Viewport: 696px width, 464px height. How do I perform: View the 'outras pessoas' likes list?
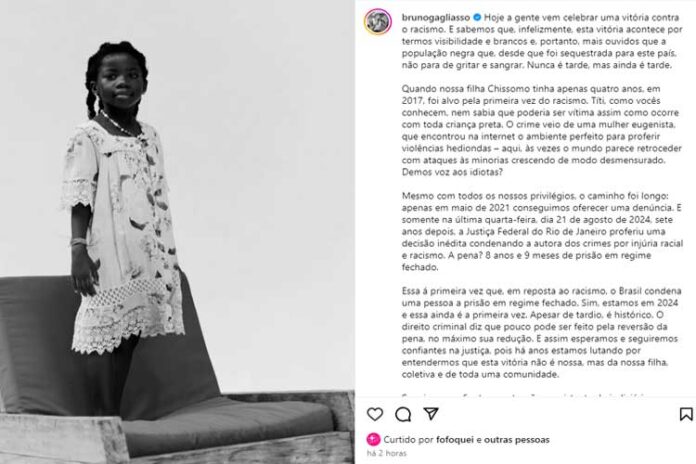click(x=517, y=440)
